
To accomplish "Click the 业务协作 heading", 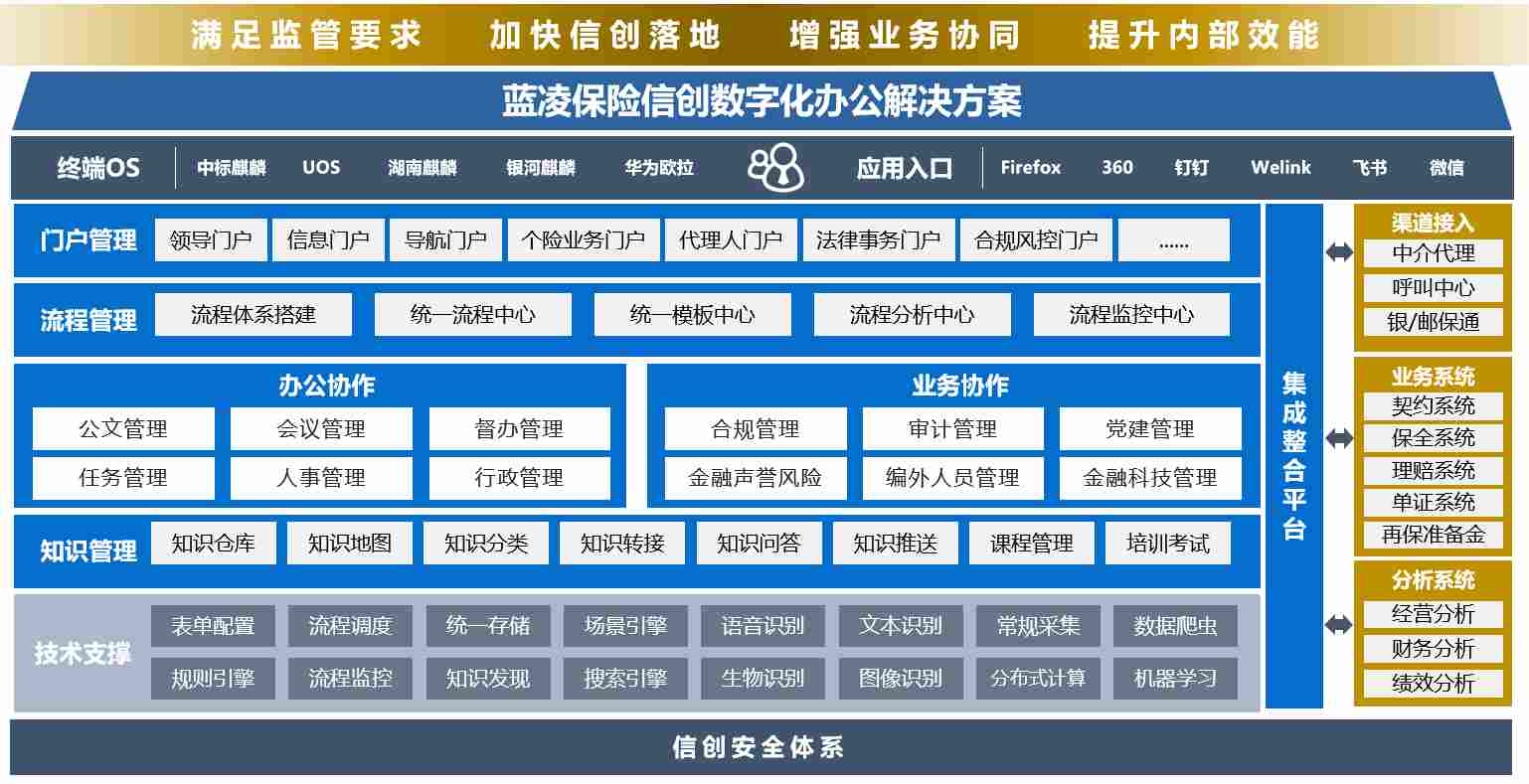I will pyautogui.click(x=960, y=386).
